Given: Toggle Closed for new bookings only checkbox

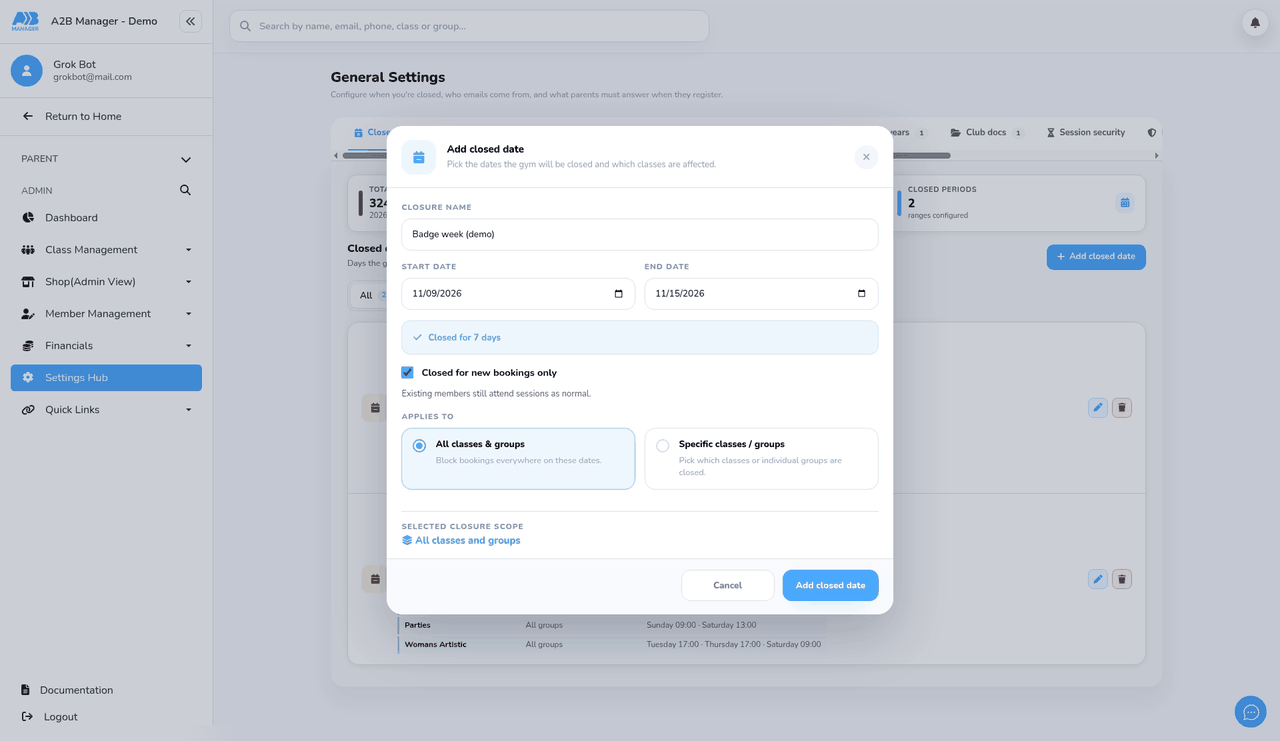Looking at the screenshot, I should click(x=407, y=373).
